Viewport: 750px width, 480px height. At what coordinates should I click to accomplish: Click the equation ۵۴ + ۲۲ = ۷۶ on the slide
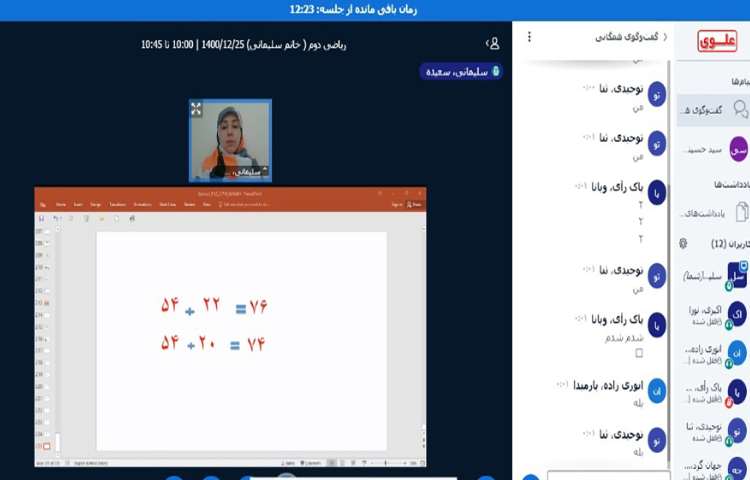point(214,305)
